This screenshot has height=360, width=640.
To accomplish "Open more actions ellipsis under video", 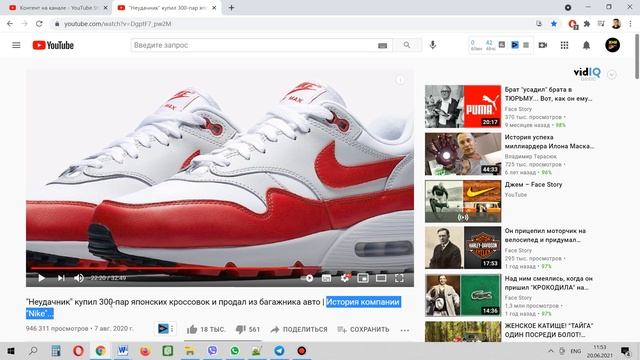I will pos(404,330).
